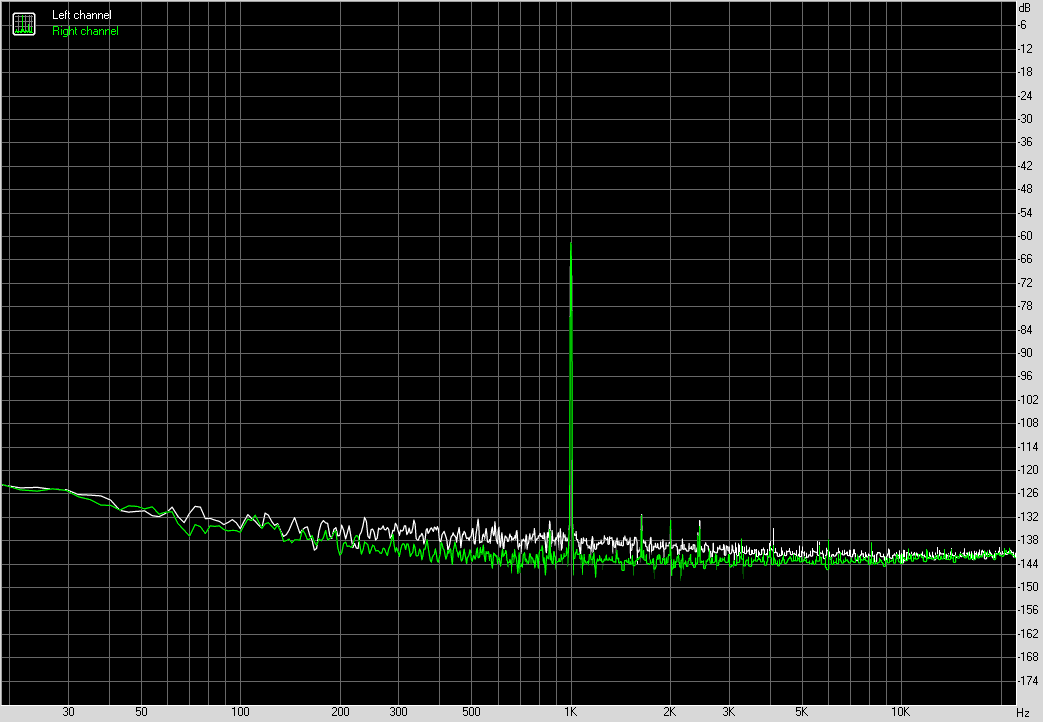This screenshot has width=1043, height=722.
Task: Click the '-132' dB scale label
Action: click(x=1028, y=516)
